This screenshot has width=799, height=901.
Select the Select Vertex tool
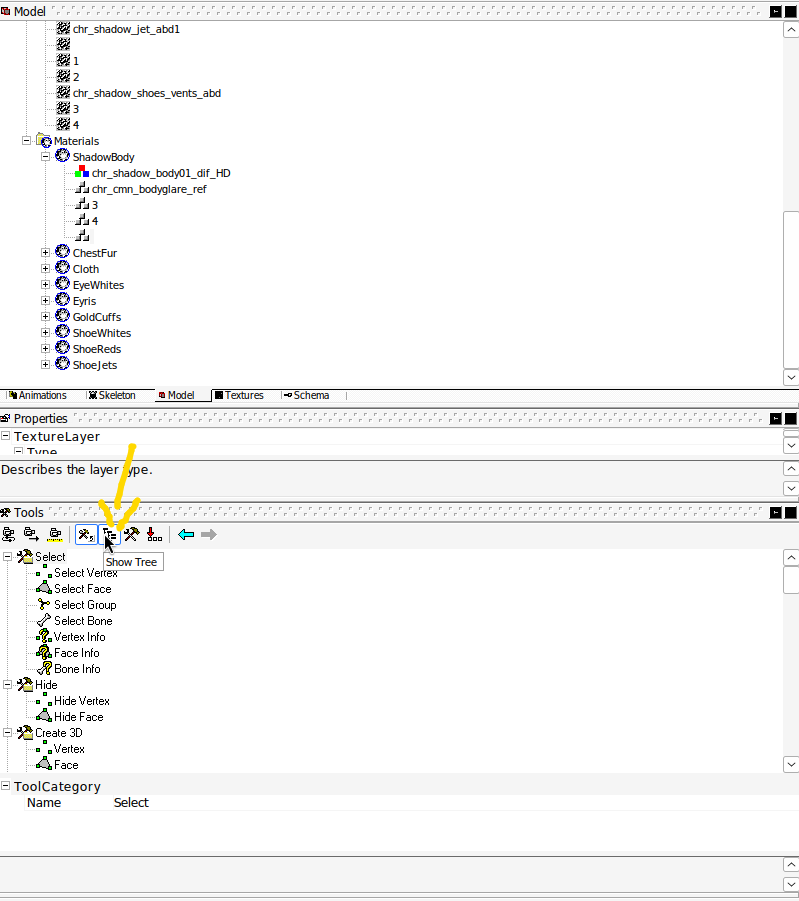(85, 573)
